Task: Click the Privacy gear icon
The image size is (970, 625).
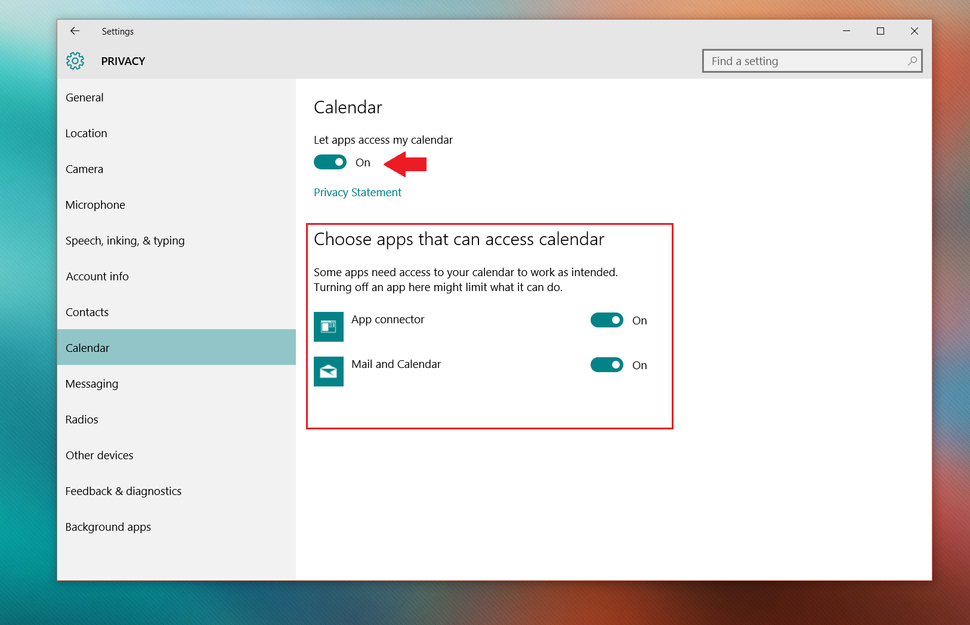Action: pos(74,61)
